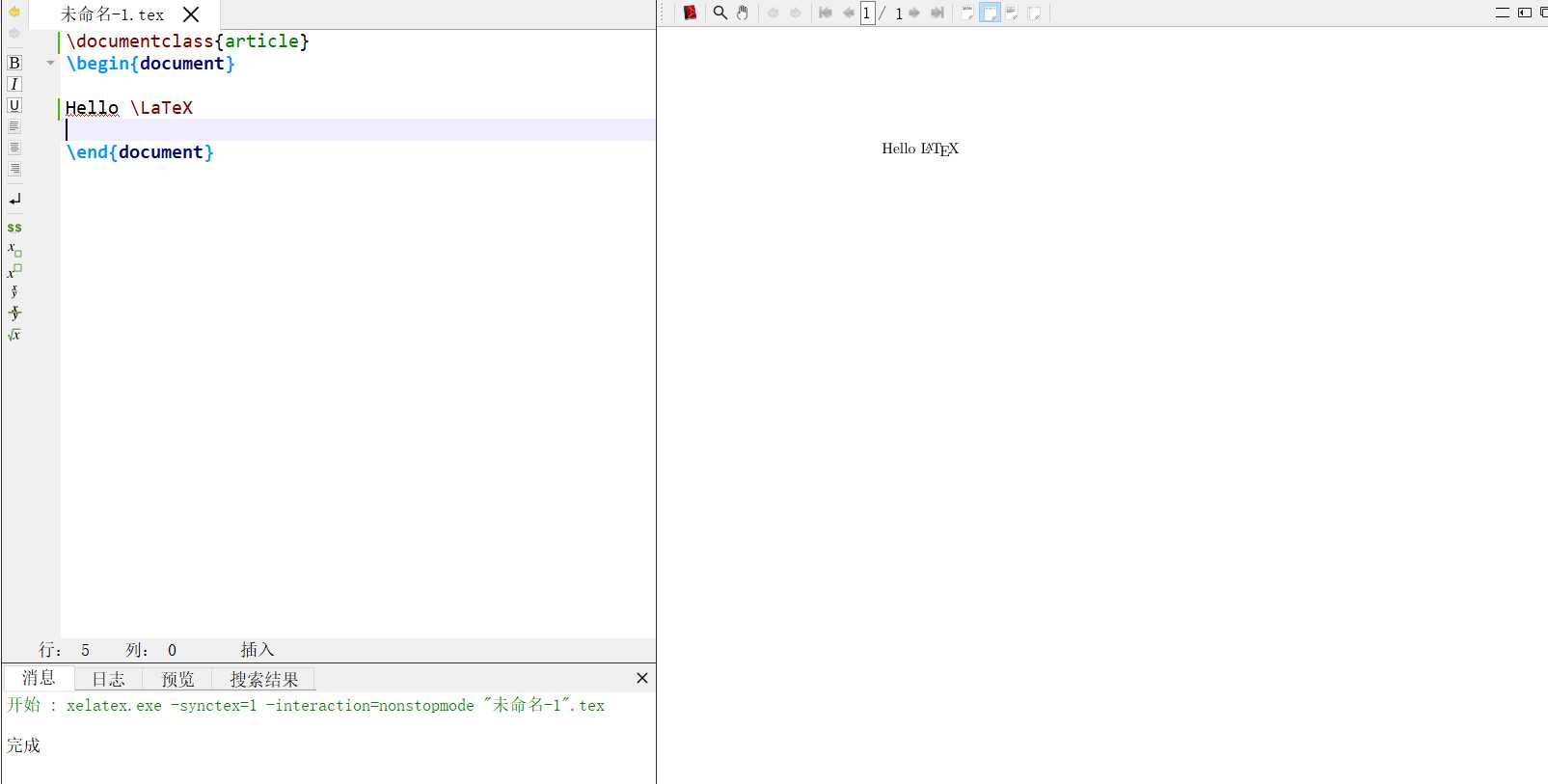Click the total page count '1'
The height and width of the screenshot is (784, 1548).
899,14
